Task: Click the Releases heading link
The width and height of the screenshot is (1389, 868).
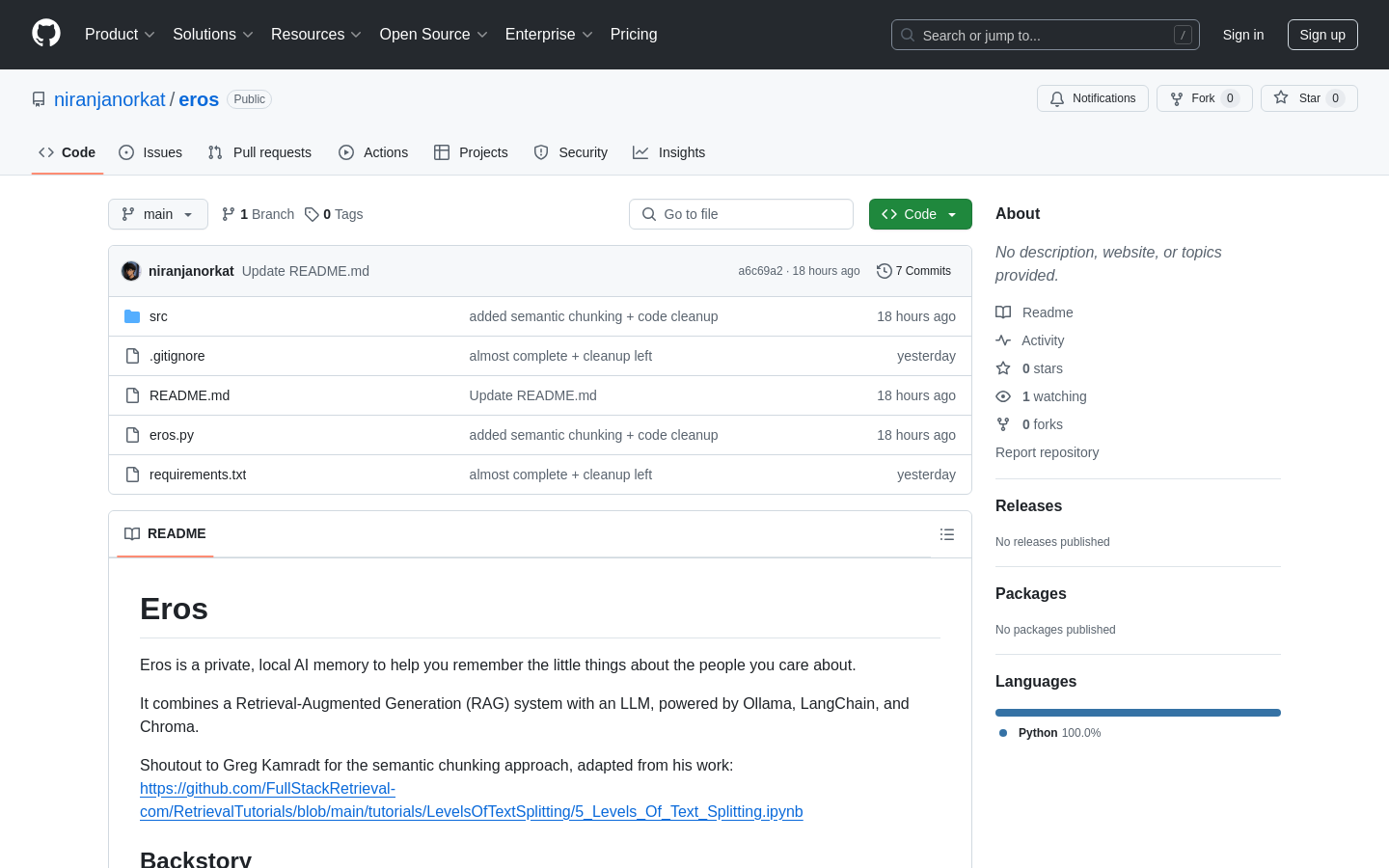Action: 1028,506
